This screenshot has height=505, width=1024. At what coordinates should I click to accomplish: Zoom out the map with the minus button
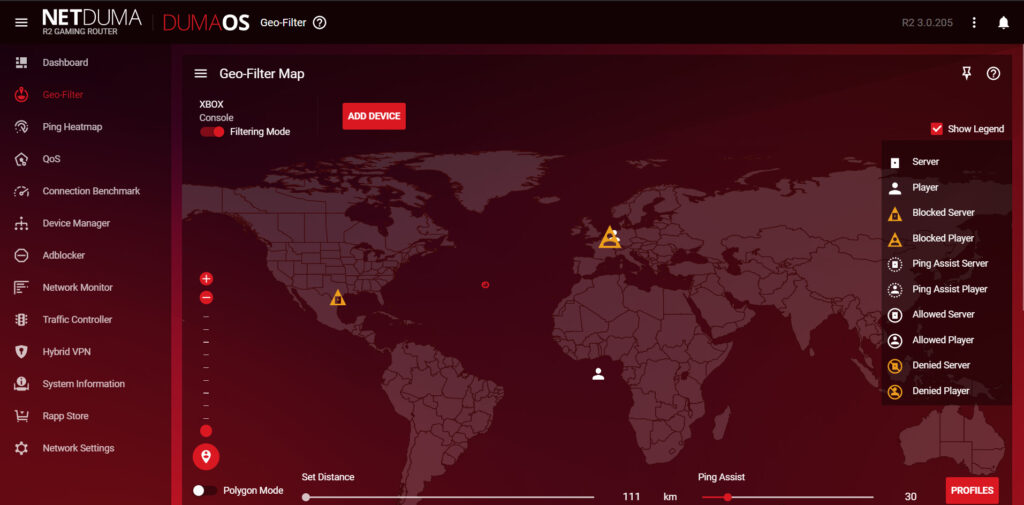click(206, 298)
